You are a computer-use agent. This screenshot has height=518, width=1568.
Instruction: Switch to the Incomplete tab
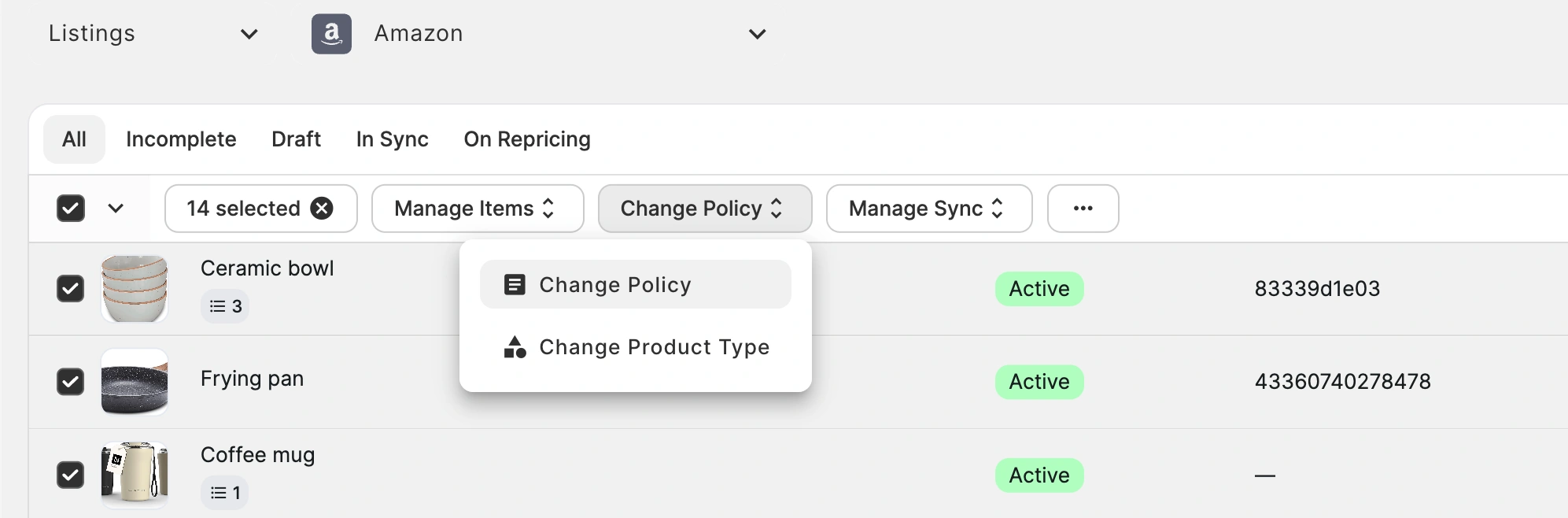point(181,139)
